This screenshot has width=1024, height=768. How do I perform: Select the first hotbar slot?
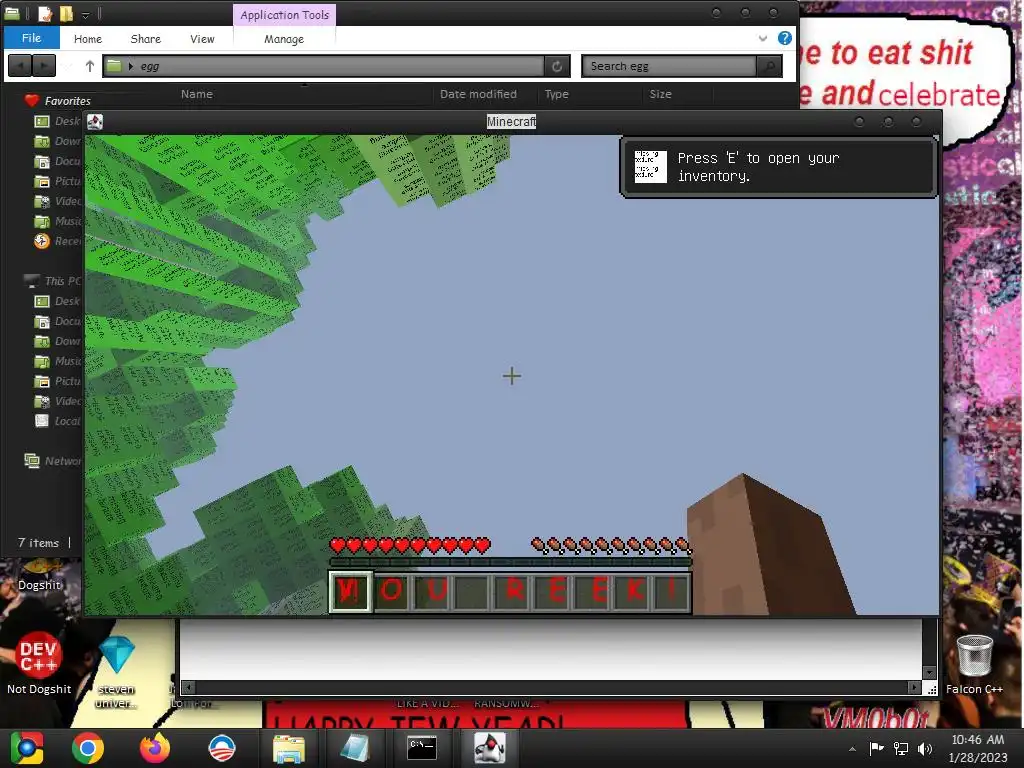point(350,591)
